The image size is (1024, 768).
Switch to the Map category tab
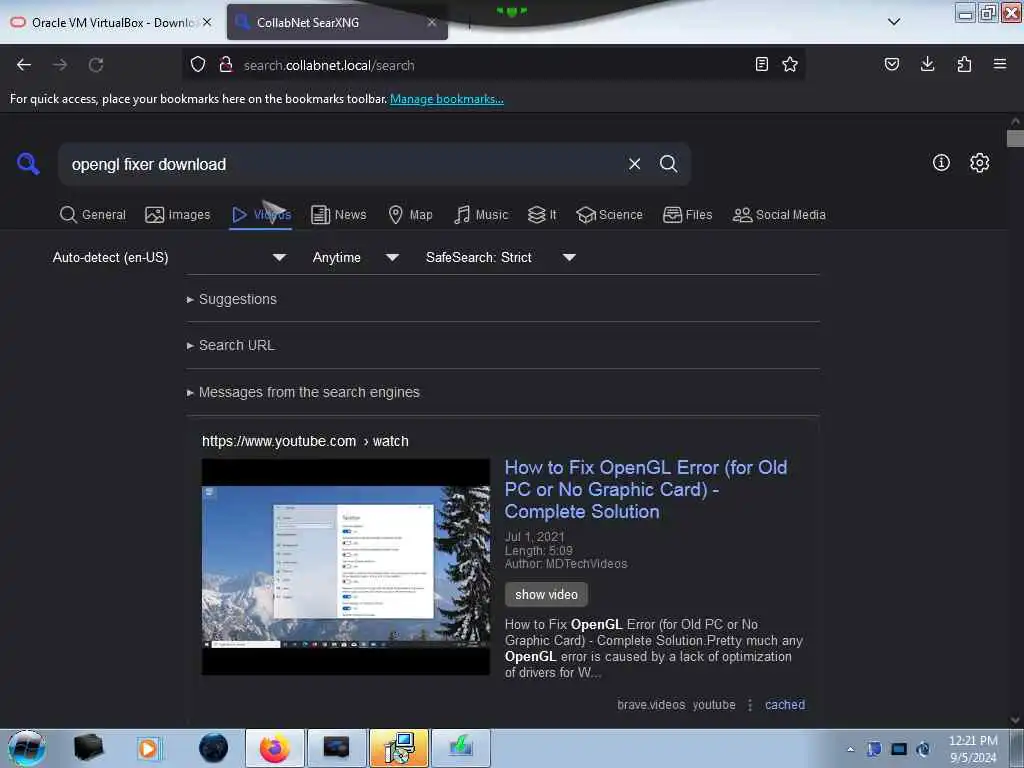click(410, 215)
